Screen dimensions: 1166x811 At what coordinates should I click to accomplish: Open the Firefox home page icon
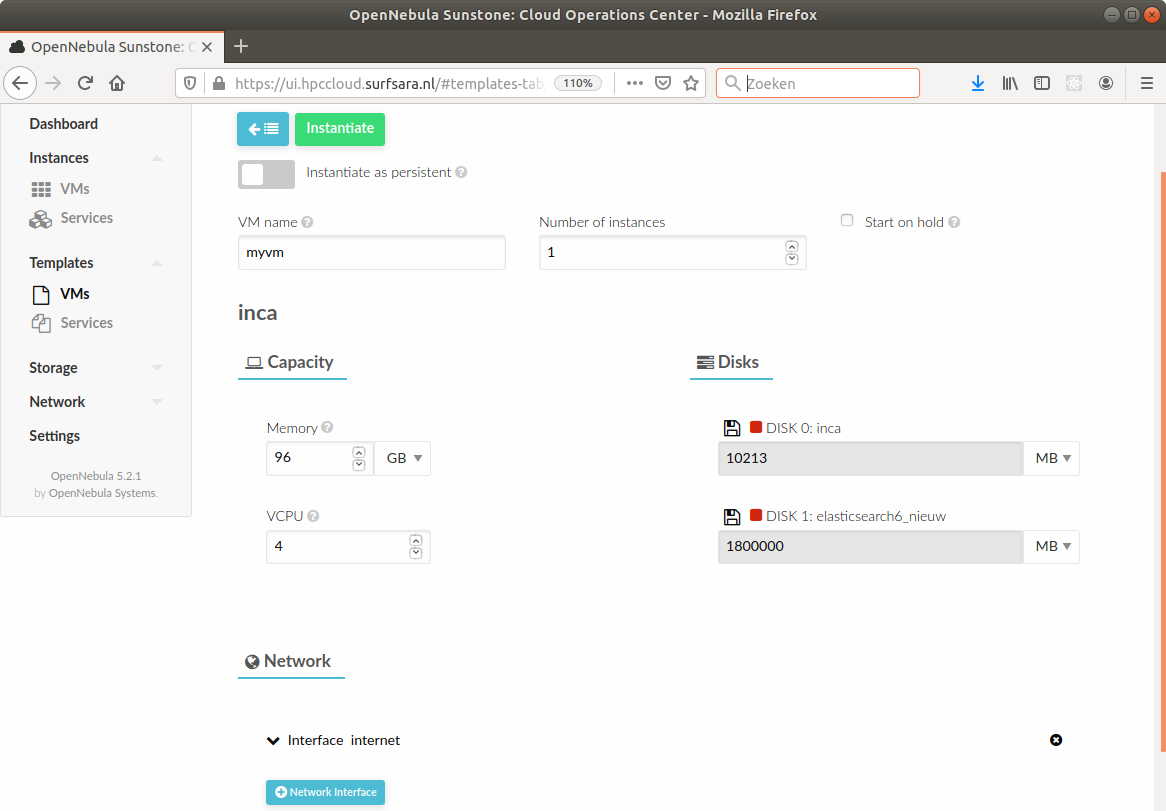click(x=117, y=83)
